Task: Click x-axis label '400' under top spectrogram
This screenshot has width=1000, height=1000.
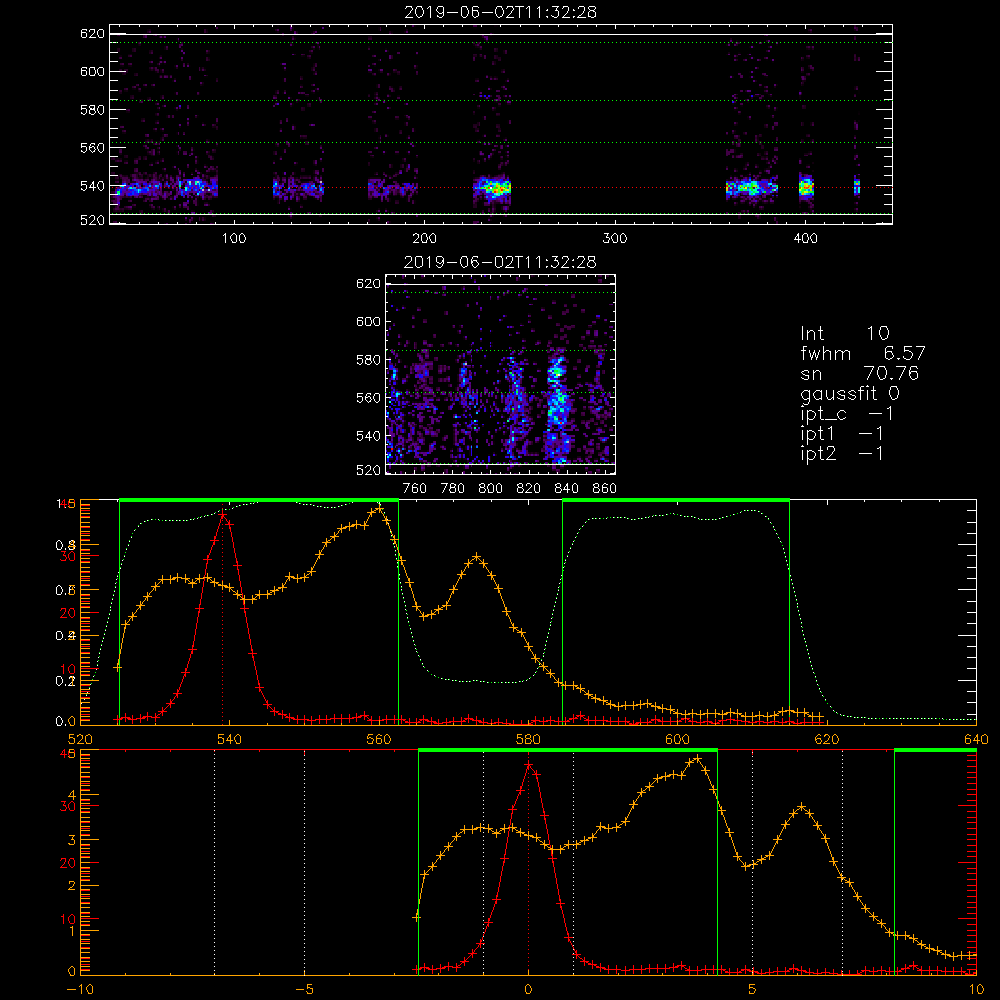Action: (805, 239)
